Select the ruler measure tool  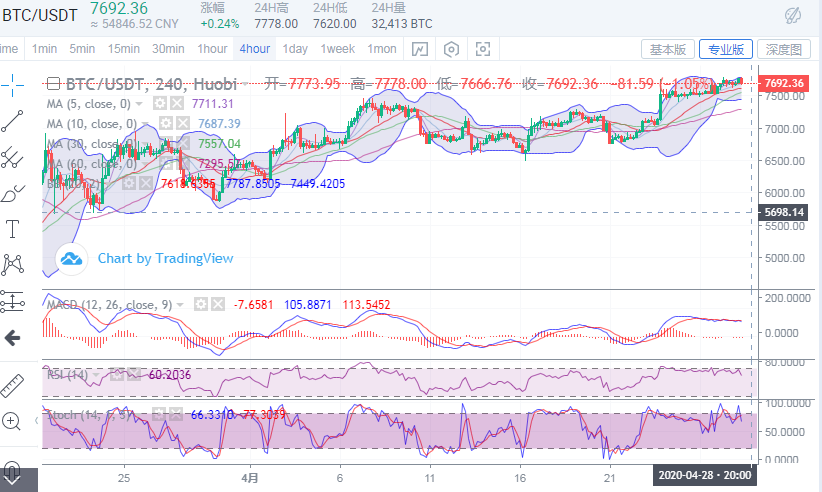(x=12, y=386)
